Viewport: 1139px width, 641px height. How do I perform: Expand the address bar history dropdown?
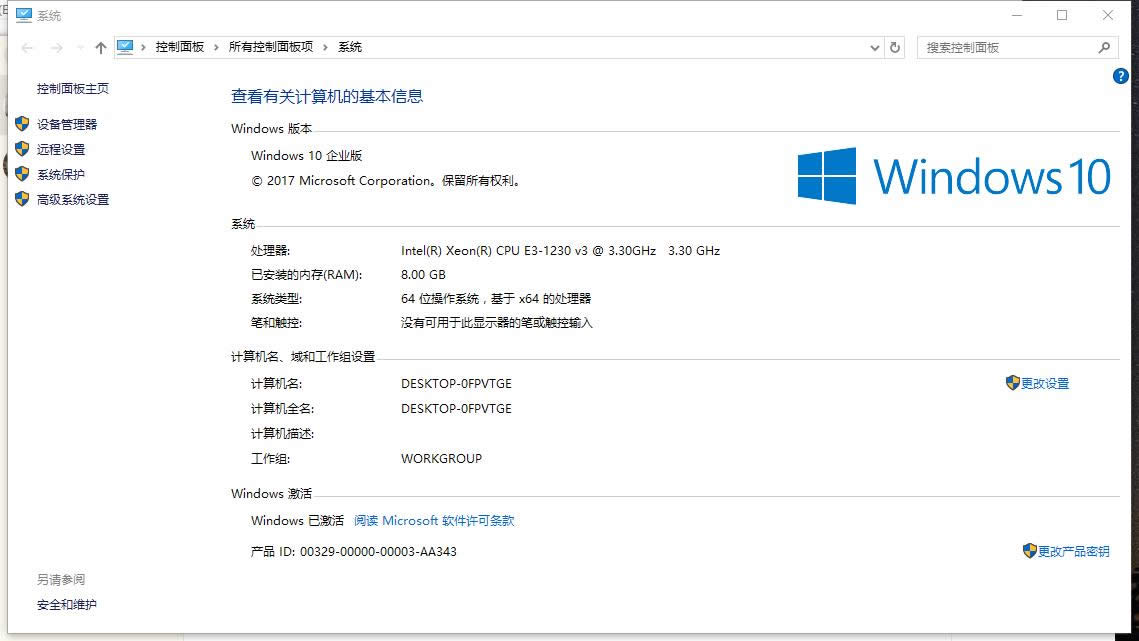tap(874, 47)
